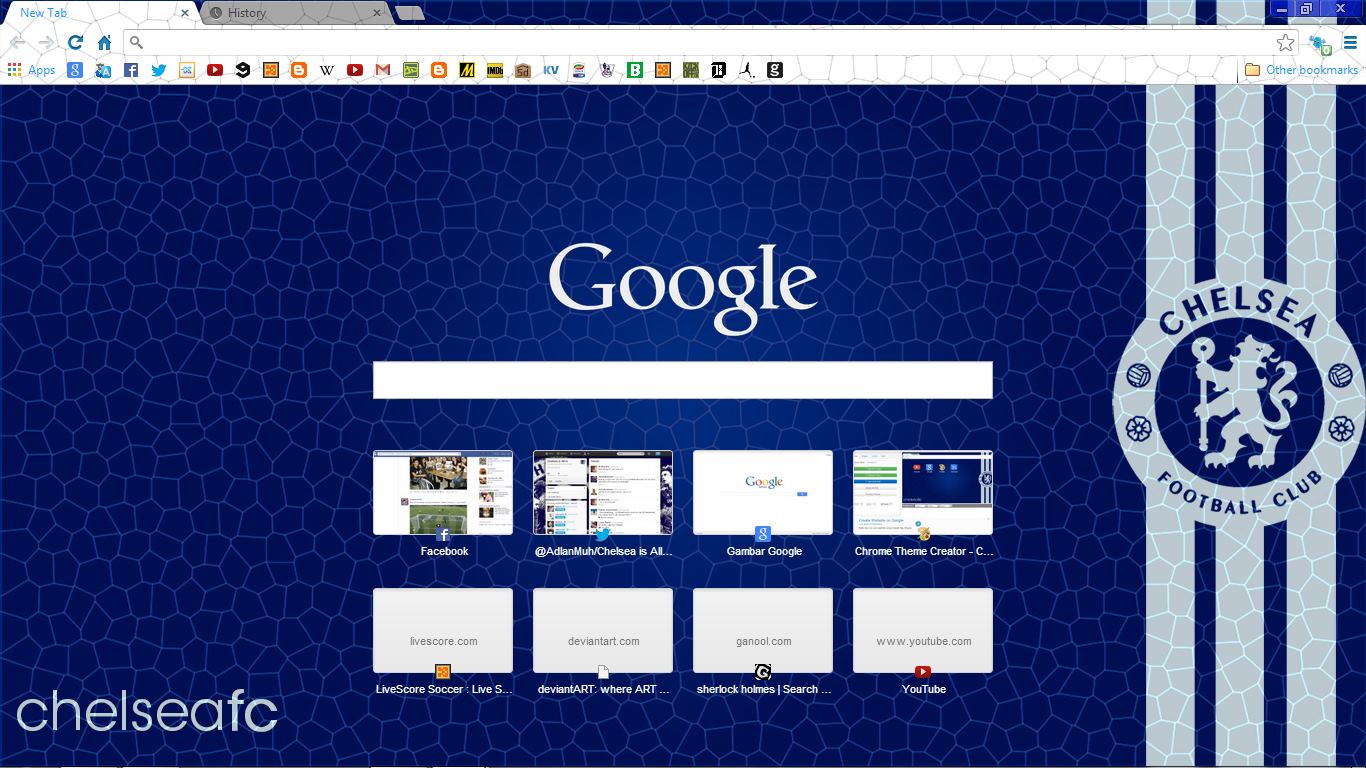Open the green B bookmark icon
The image size is (1366, 768).
click(635, 70)
